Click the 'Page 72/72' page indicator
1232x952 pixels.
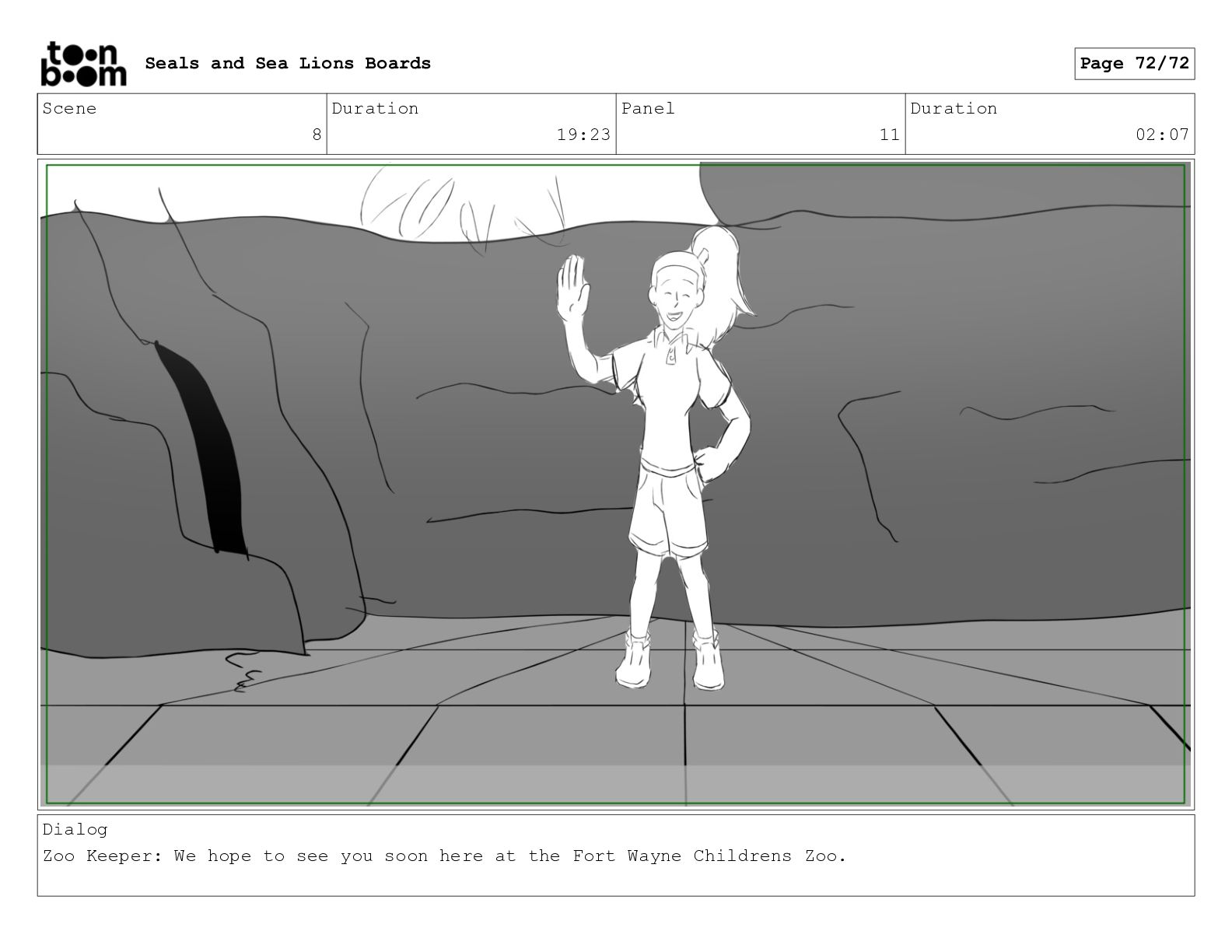pos(1134,64)
